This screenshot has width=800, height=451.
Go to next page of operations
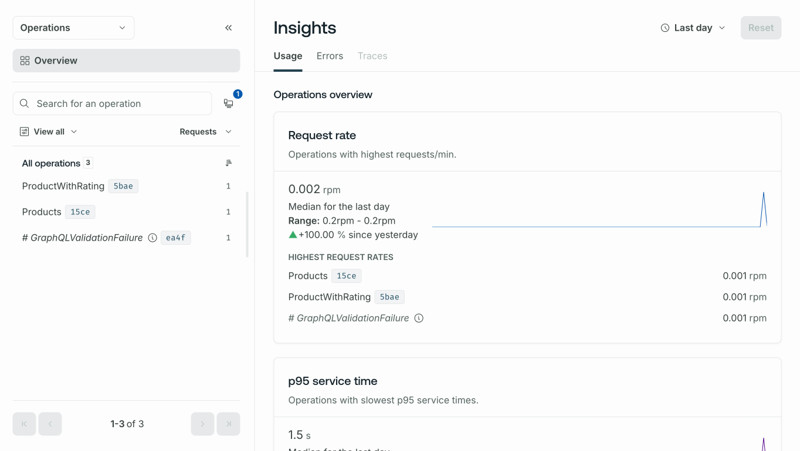pos(203,424)
